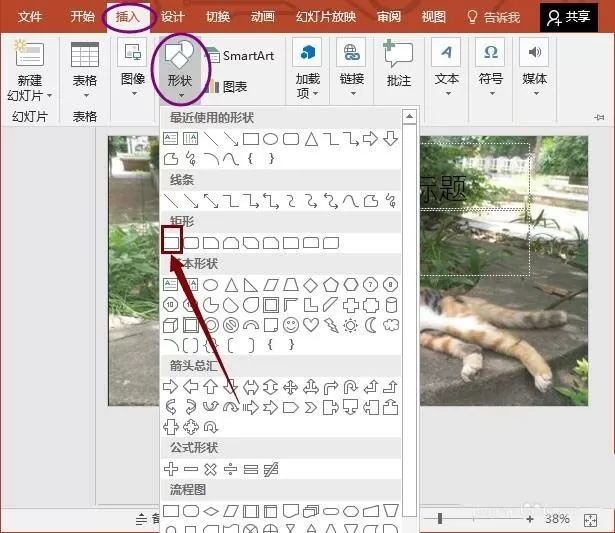The image size is (615, 533).
Task: Select the moon shape
Action: coord(371,325)
